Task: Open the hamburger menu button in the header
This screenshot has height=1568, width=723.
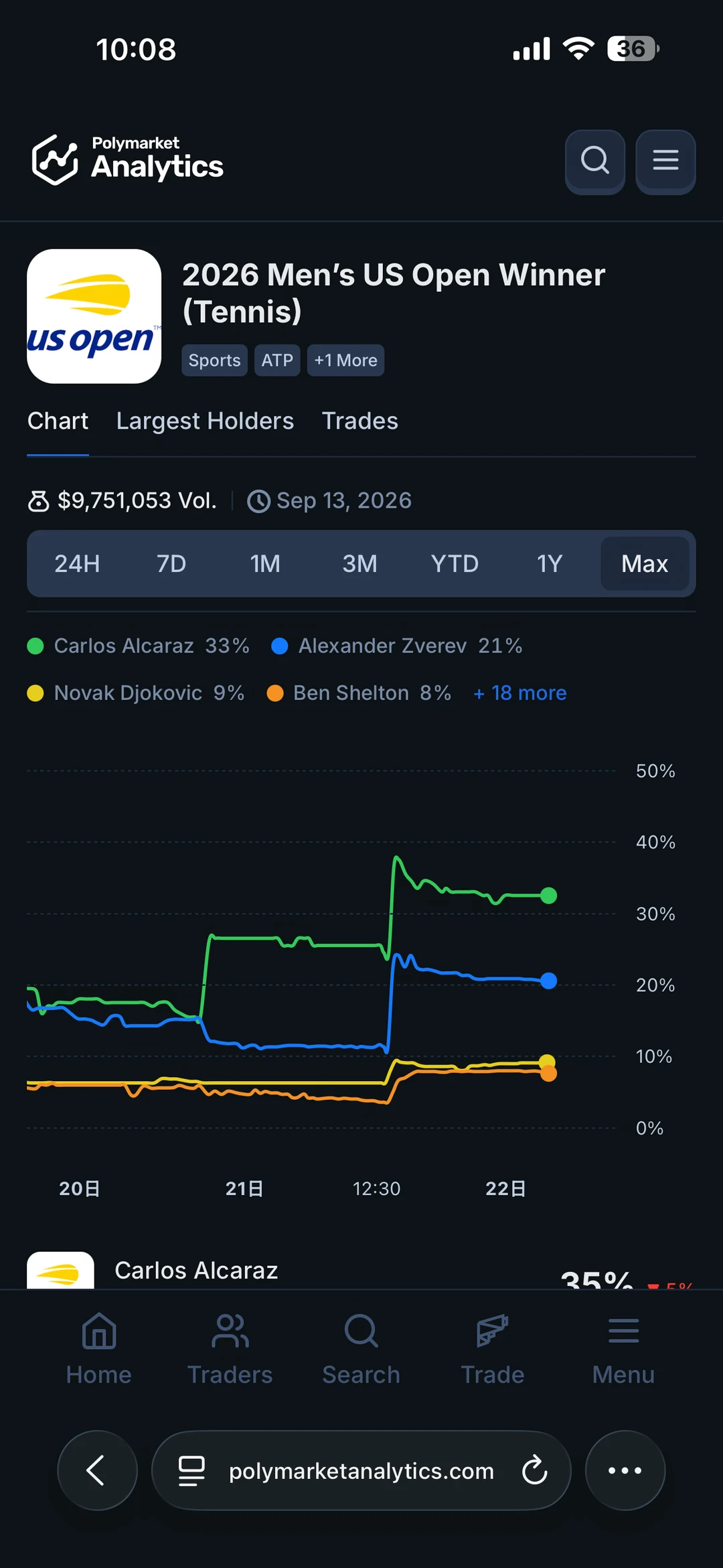Action: (x=665, y=161)
